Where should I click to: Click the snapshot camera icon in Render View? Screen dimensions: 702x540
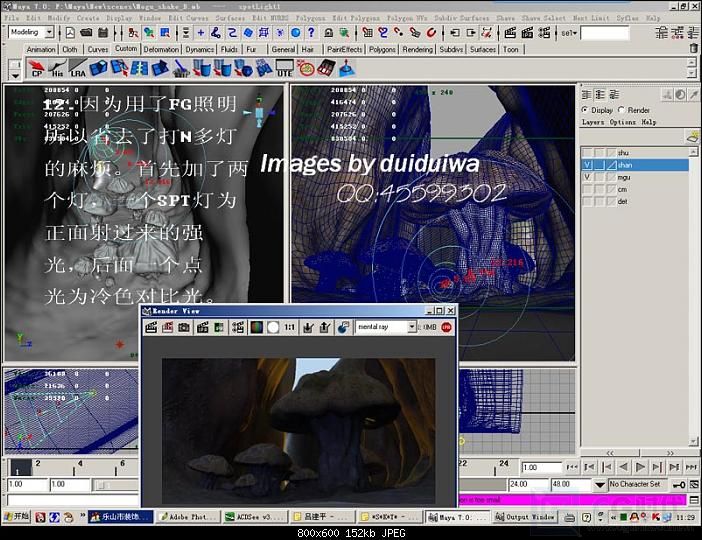[x=184, y=327]
